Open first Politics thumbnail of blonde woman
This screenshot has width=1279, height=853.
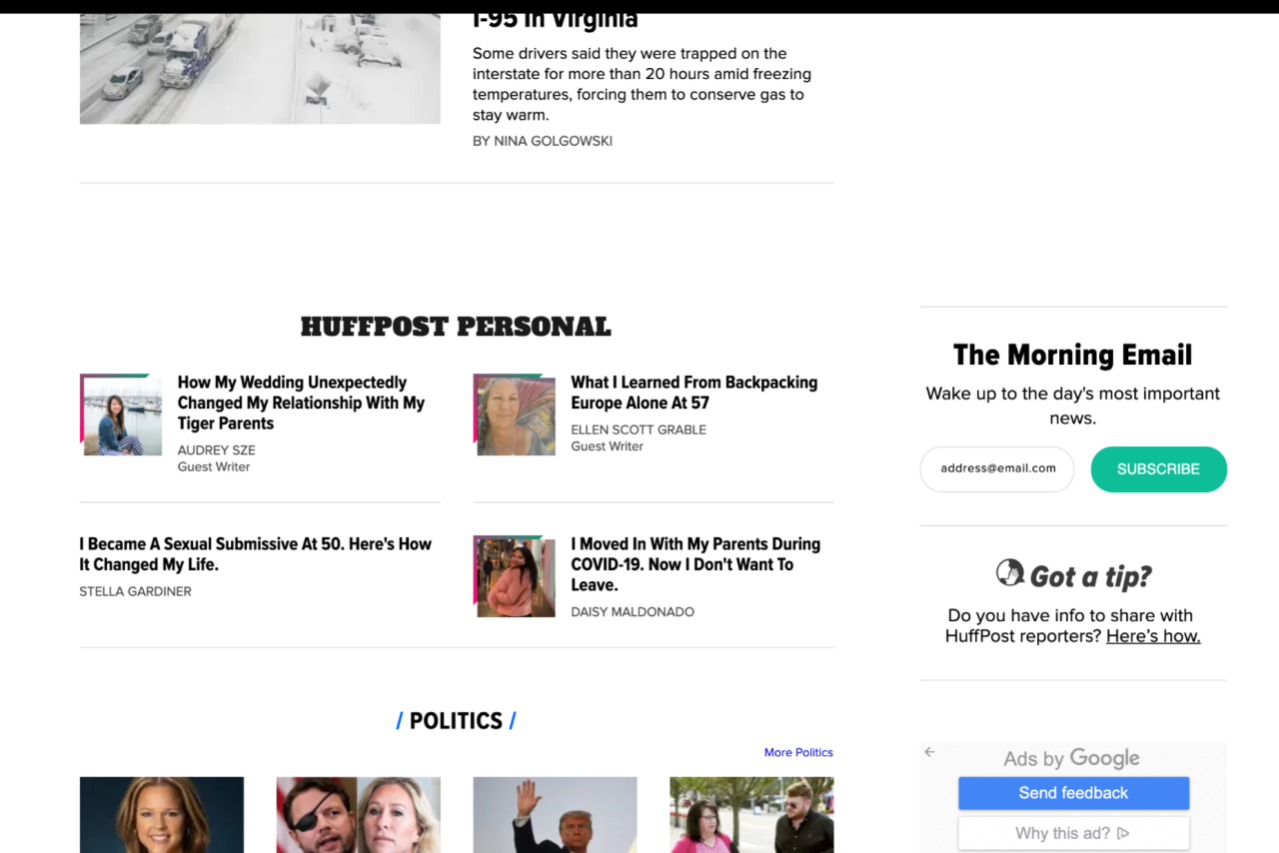click(162, 815)
